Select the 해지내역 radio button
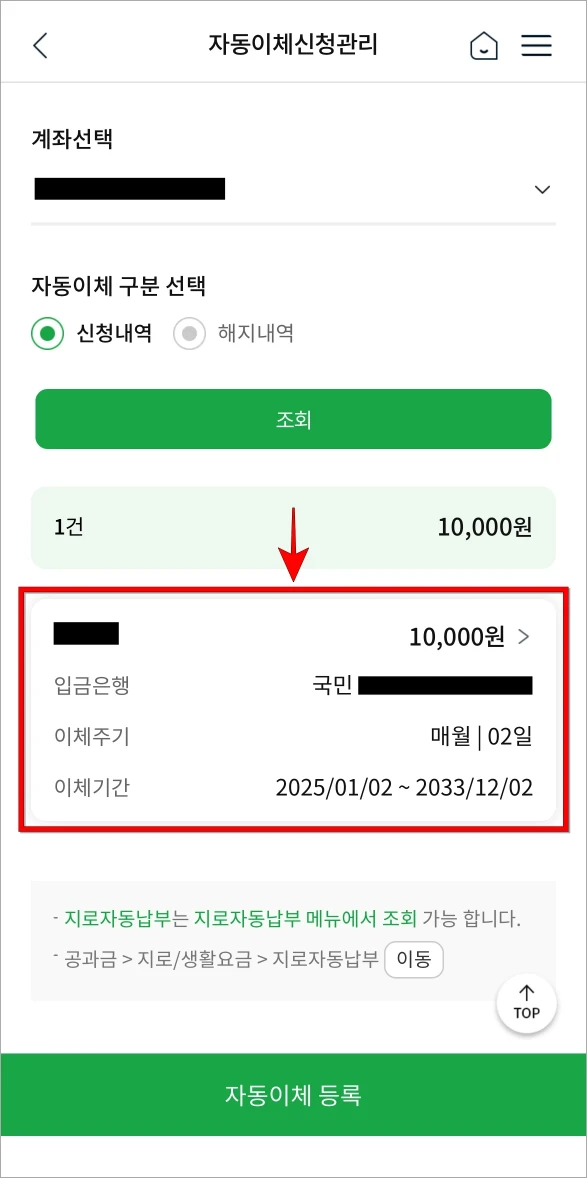Screen dimensions: 587x1178 [x=190, y=334]
